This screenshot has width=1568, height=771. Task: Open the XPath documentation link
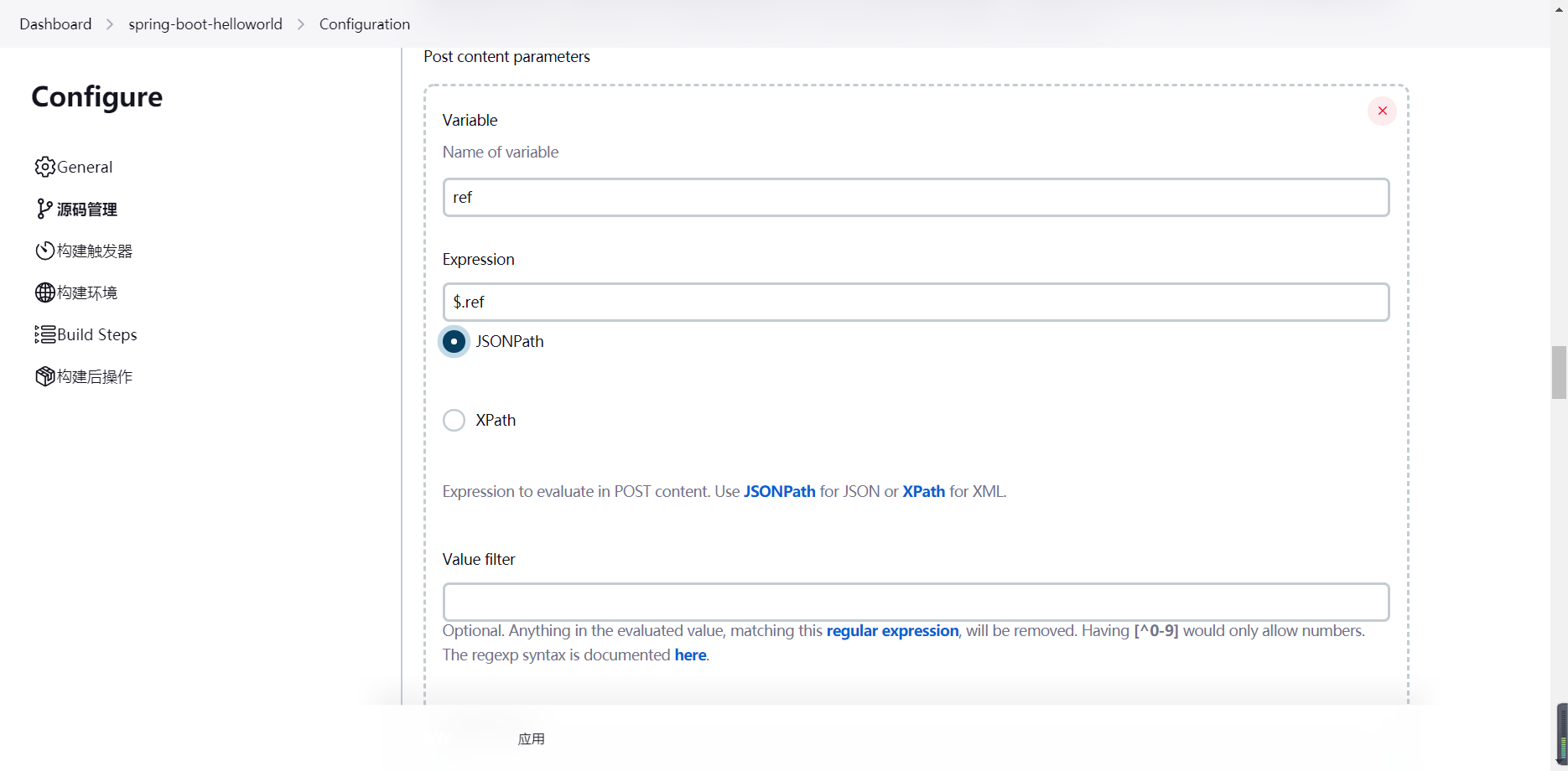[x=923, y=491]
